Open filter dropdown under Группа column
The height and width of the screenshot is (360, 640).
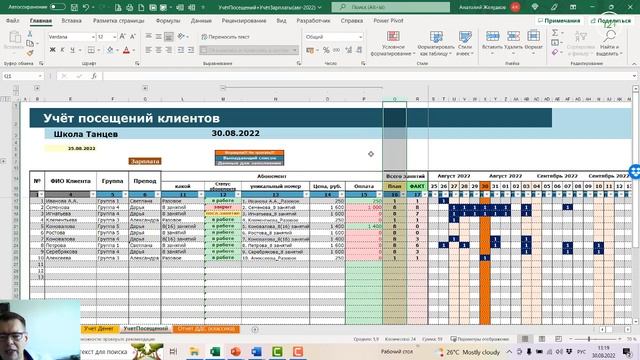(125, 195)
